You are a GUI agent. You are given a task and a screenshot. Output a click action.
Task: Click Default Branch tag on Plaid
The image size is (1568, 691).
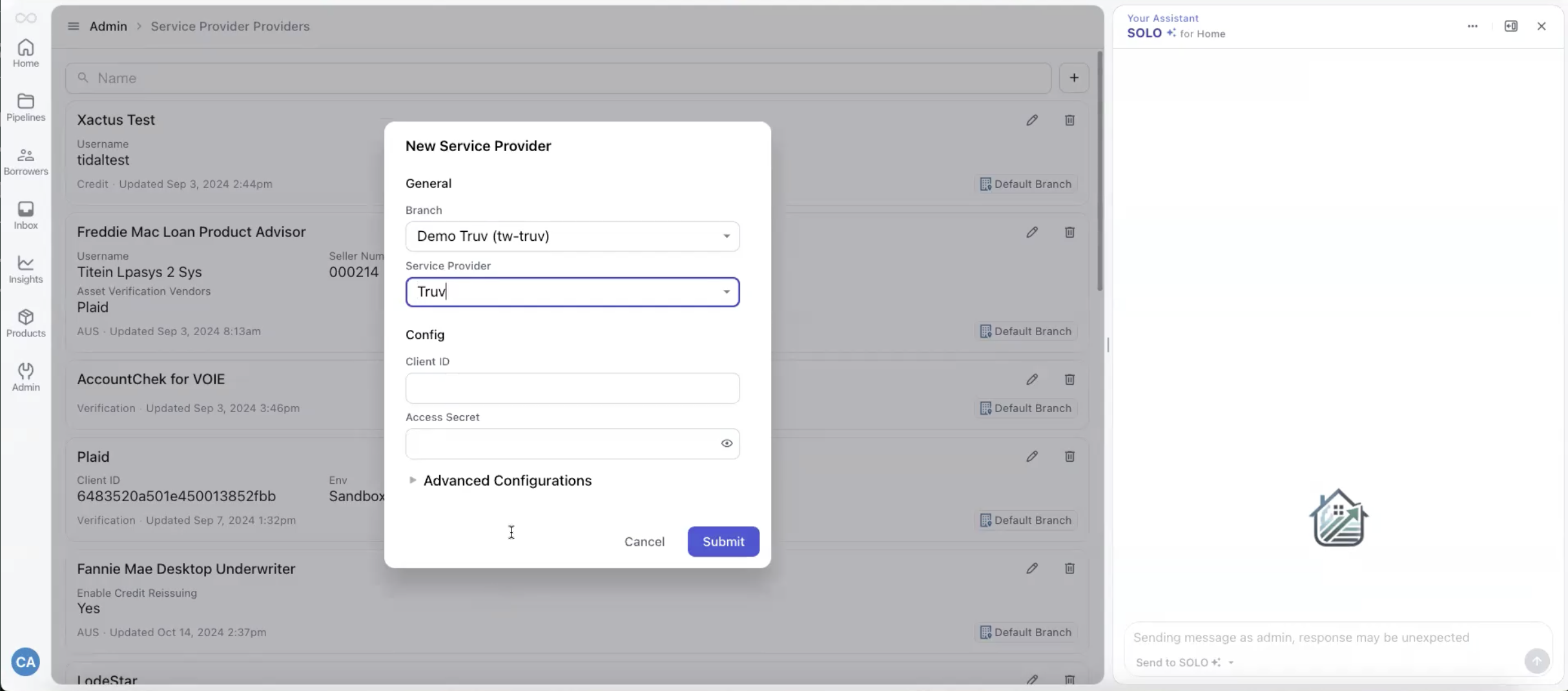(1025, 520)
